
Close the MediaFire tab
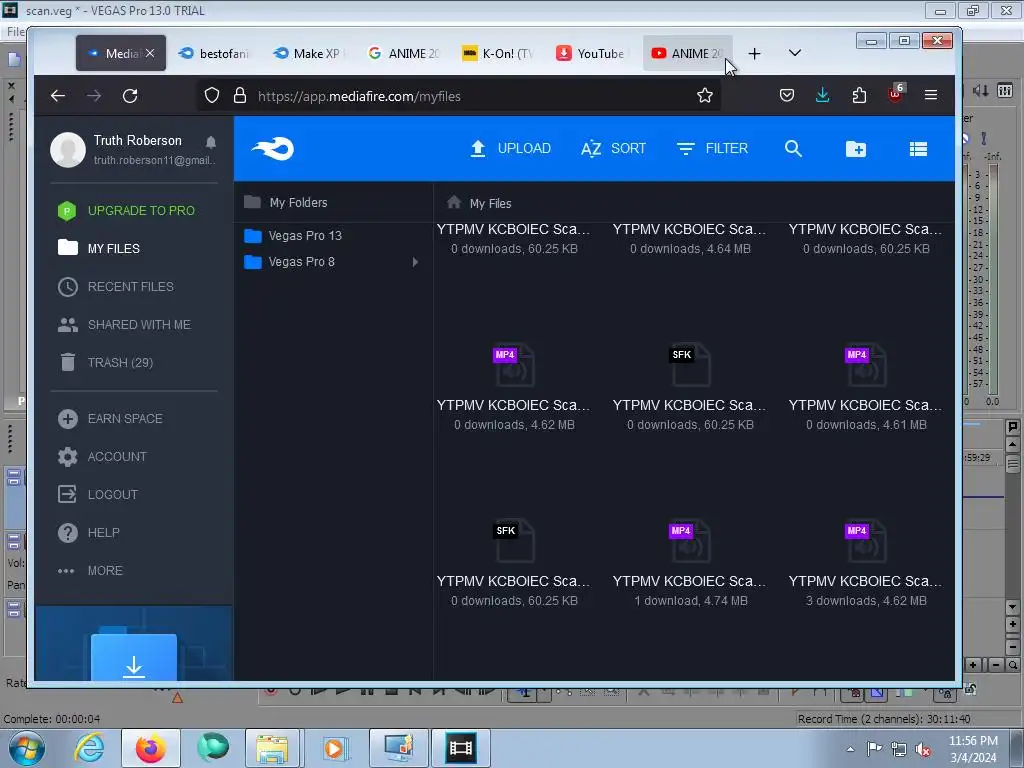(x=150, y=54)
